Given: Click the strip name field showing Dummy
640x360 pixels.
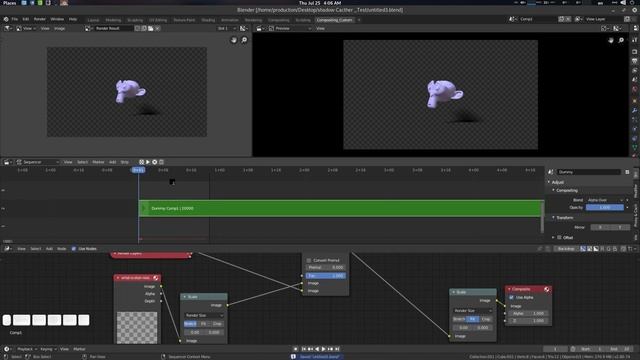Looking at the screenshot, I should pyautogui.click(x=589, y=172).
